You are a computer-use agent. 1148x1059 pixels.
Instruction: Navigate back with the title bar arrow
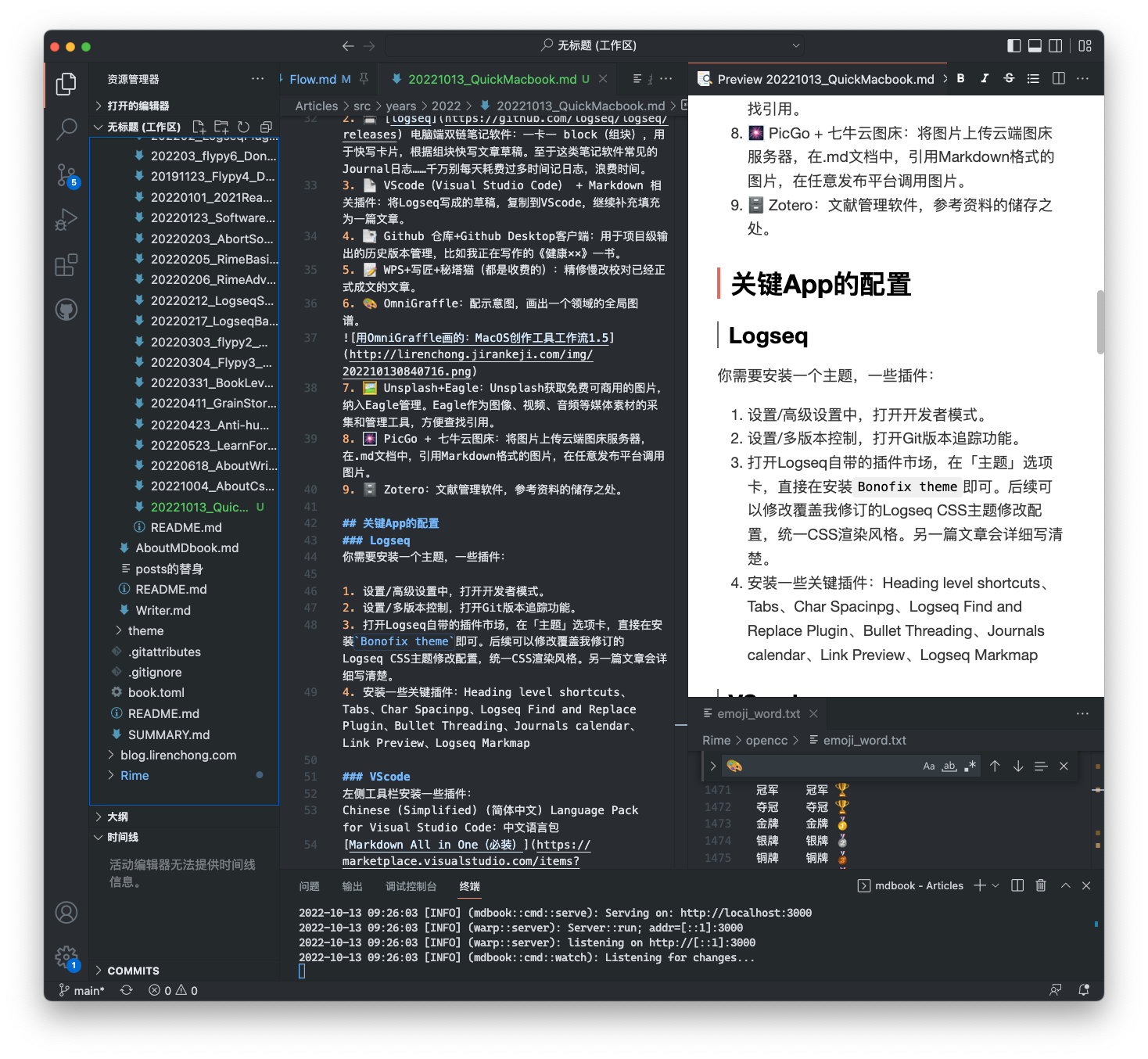(x=348, y=46)
